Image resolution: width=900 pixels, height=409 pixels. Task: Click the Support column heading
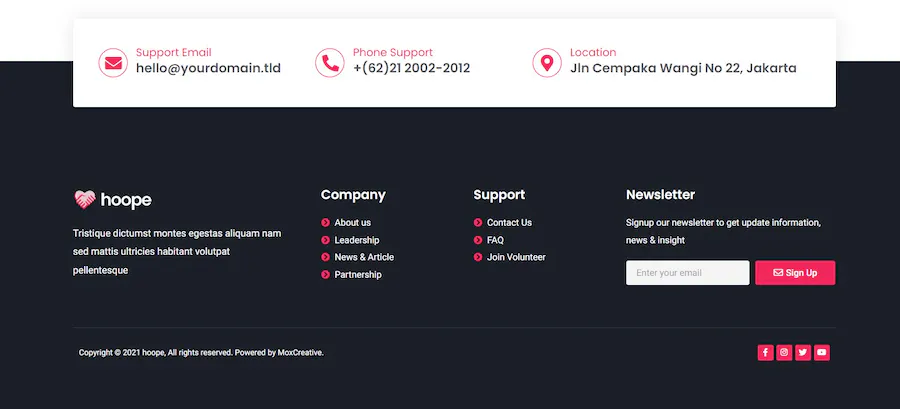click(499, 195)
